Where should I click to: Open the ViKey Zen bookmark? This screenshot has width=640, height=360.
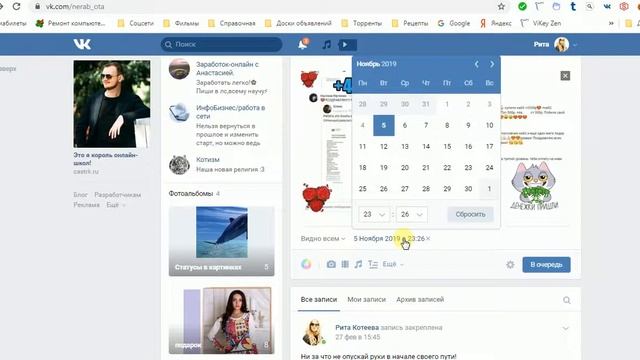[x=540, y=23]
